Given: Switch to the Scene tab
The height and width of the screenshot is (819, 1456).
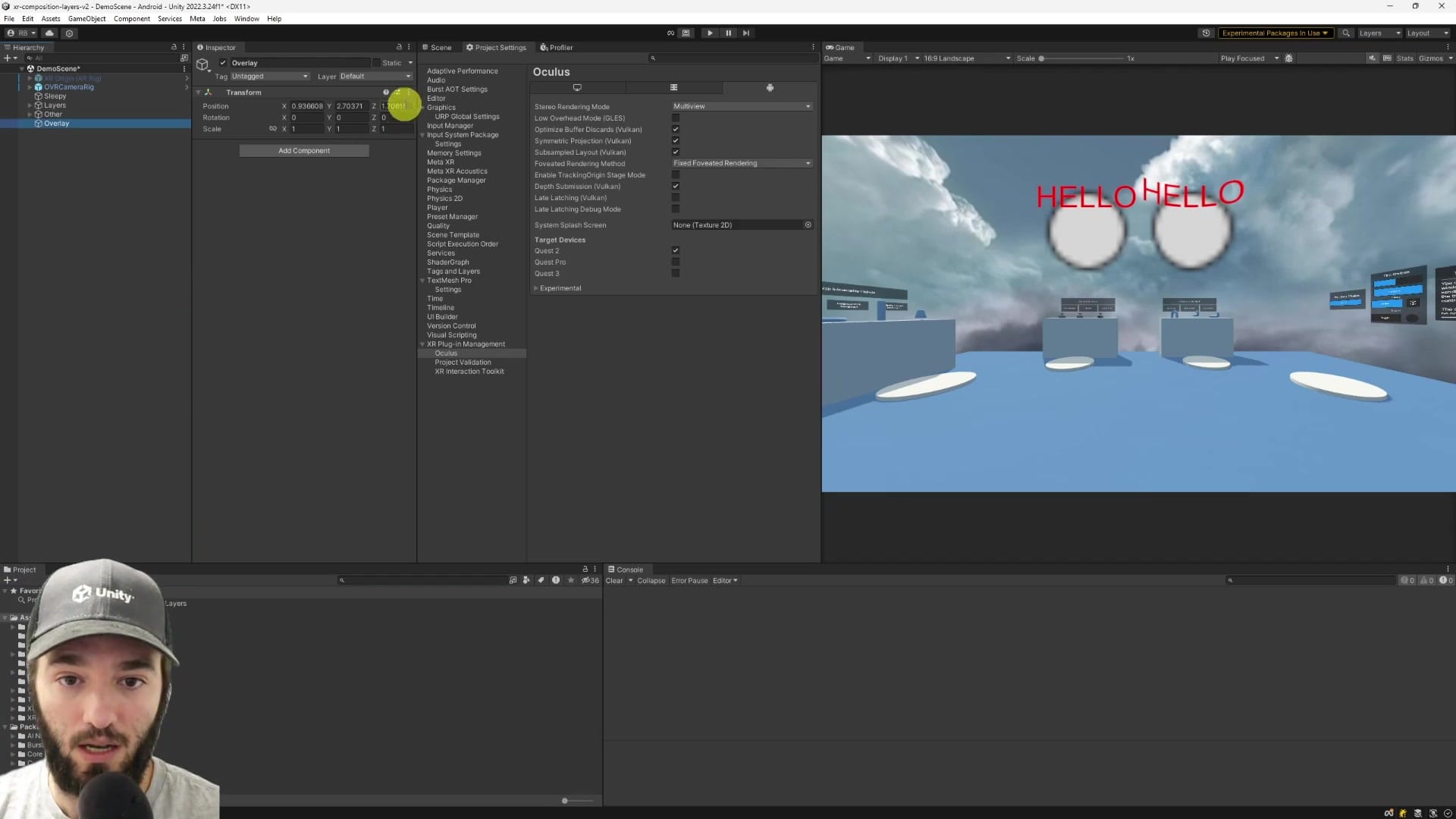Looking at the screenshot, I should (x=441, y=47).
